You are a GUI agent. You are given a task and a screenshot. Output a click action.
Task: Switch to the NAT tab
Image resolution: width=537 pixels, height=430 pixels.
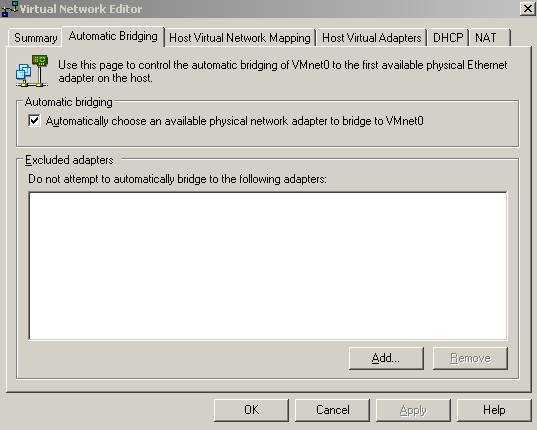[x=489, y=38]
